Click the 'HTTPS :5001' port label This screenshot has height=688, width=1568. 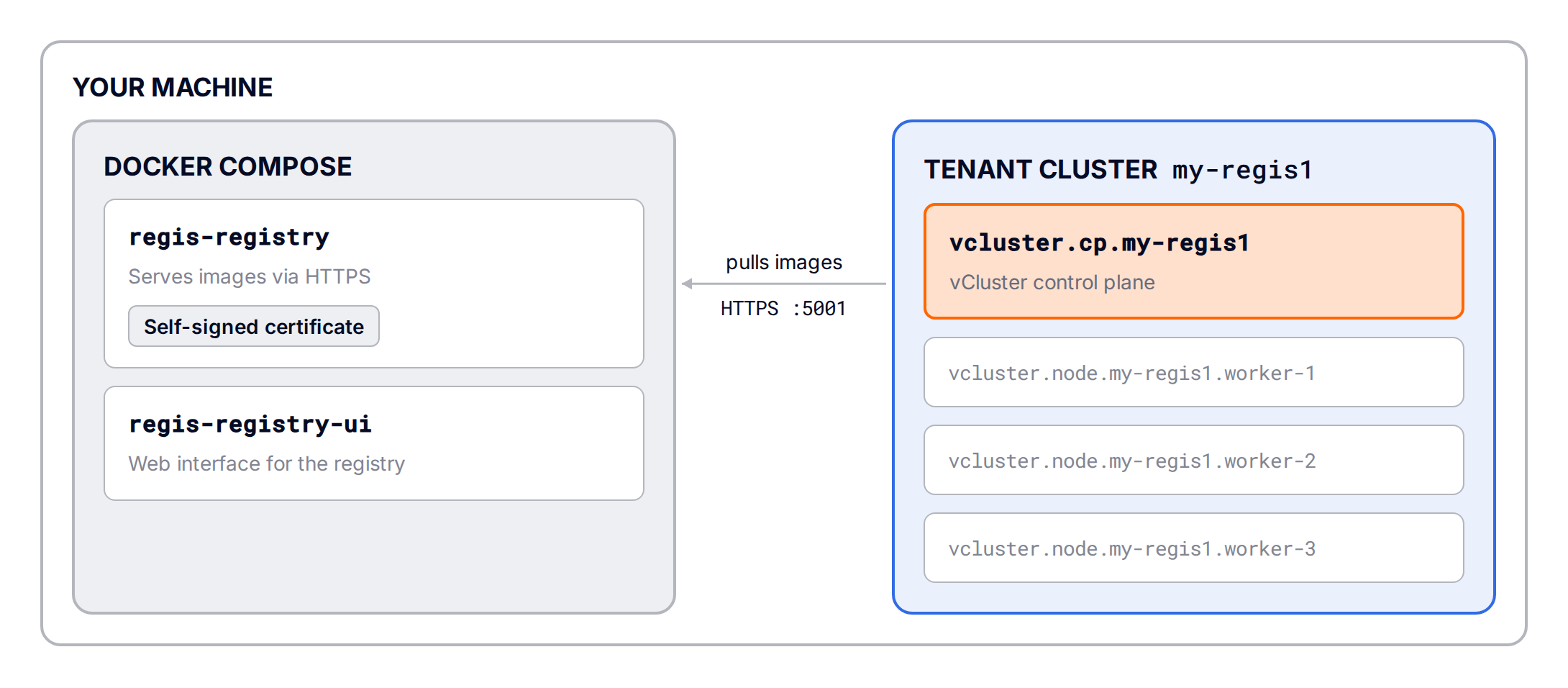coord(783,309)
